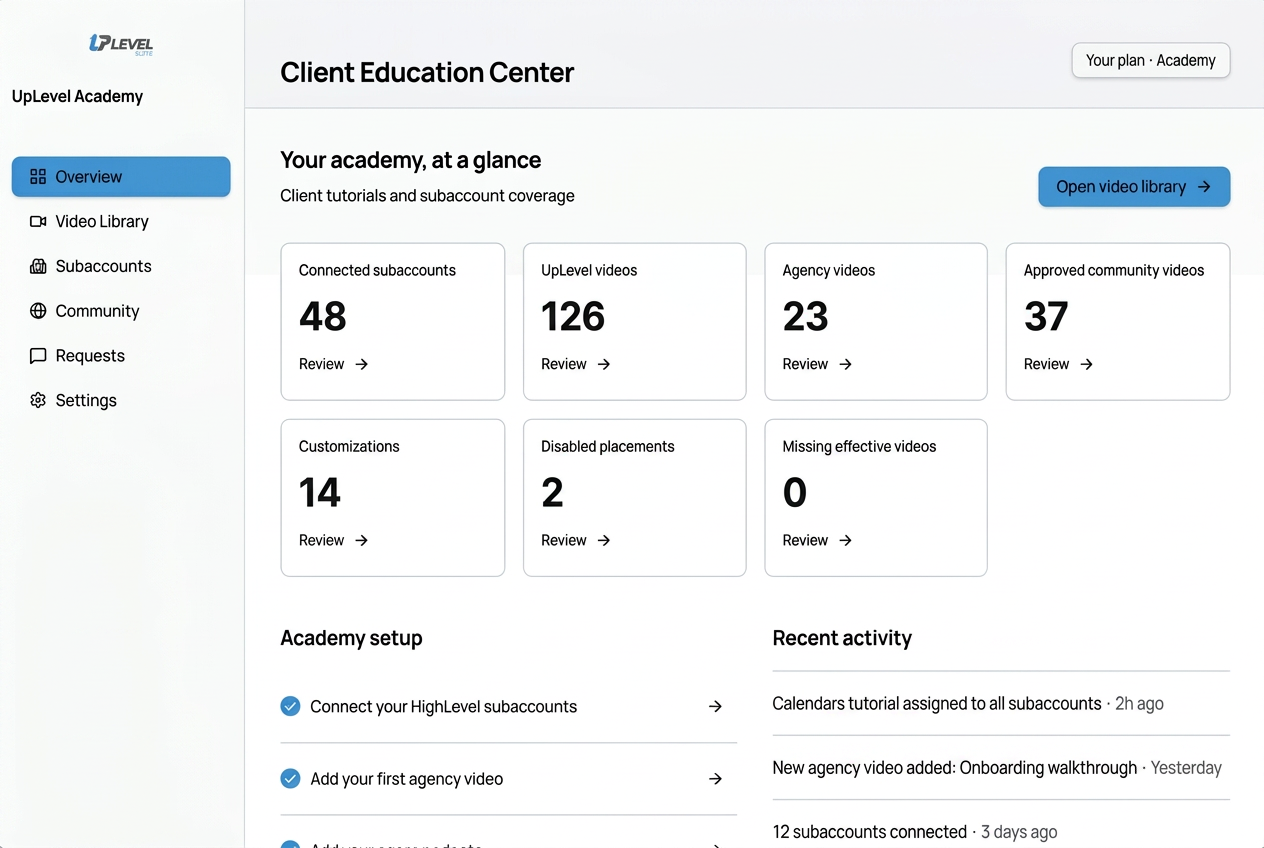Viewport: 1264px width, 848px height.
Task: Select the Overview grid icon
Action: coord(38,177)
